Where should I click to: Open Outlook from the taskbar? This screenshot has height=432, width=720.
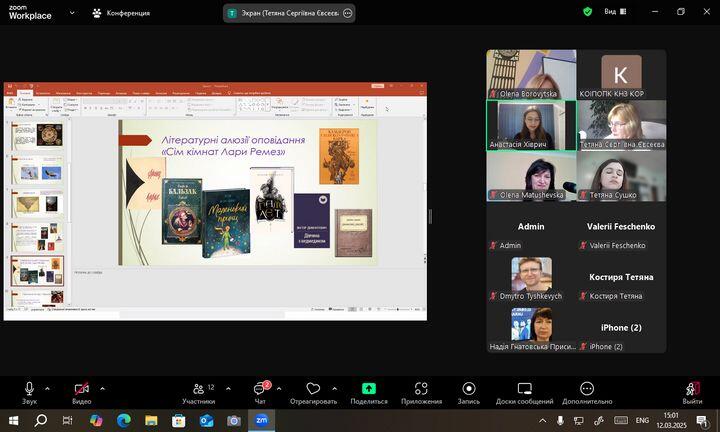tap(206, 420)
